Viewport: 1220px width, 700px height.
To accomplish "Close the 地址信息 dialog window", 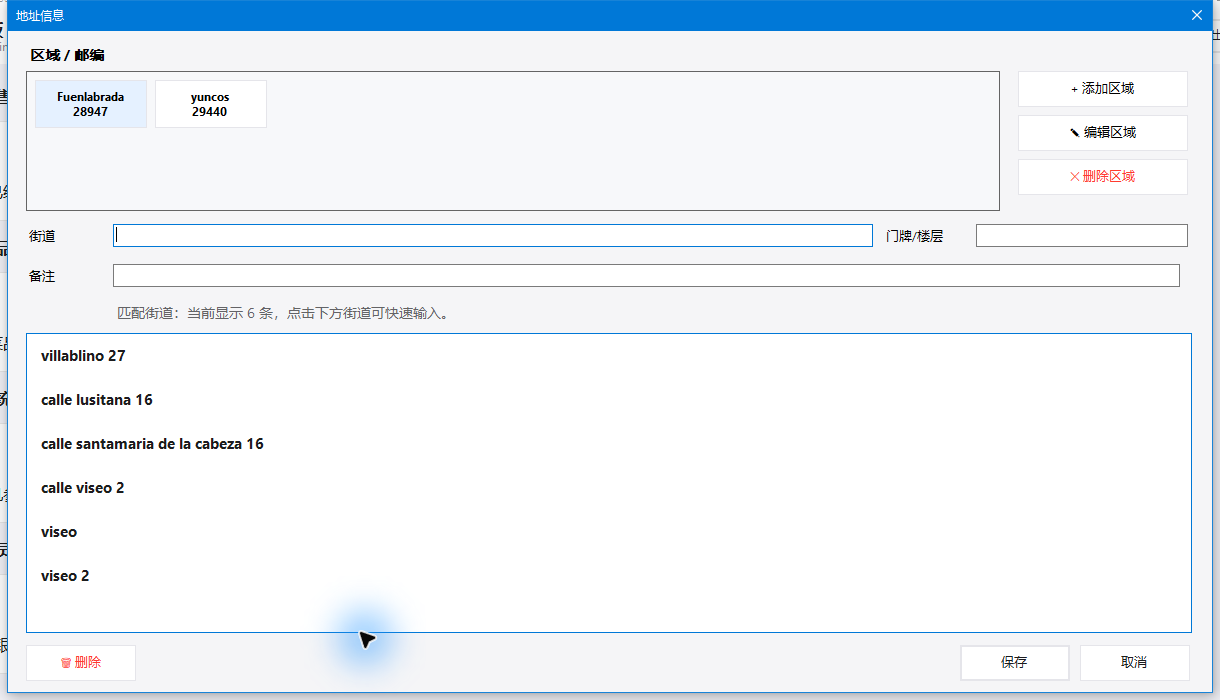I will 1197,15.
